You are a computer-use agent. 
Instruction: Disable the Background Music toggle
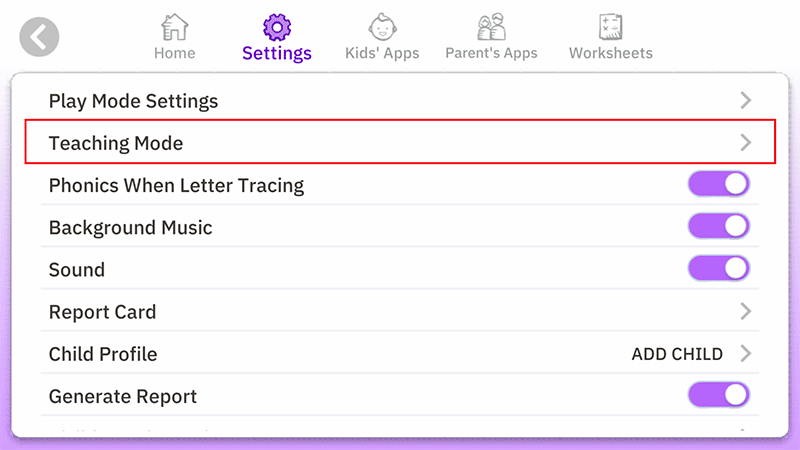pyautogui.click(x=718, y=227)
